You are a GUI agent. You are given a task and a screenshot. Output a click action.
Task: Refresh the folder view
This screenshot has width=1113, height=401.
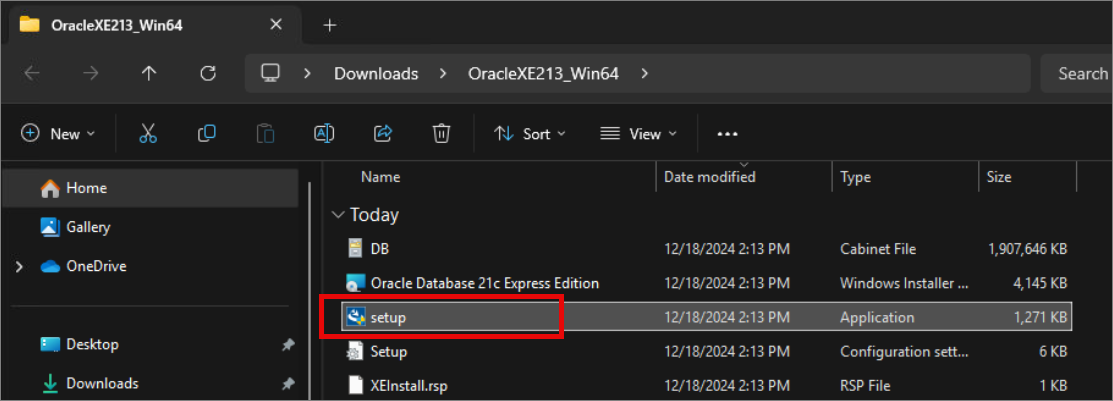click(207, 73)
